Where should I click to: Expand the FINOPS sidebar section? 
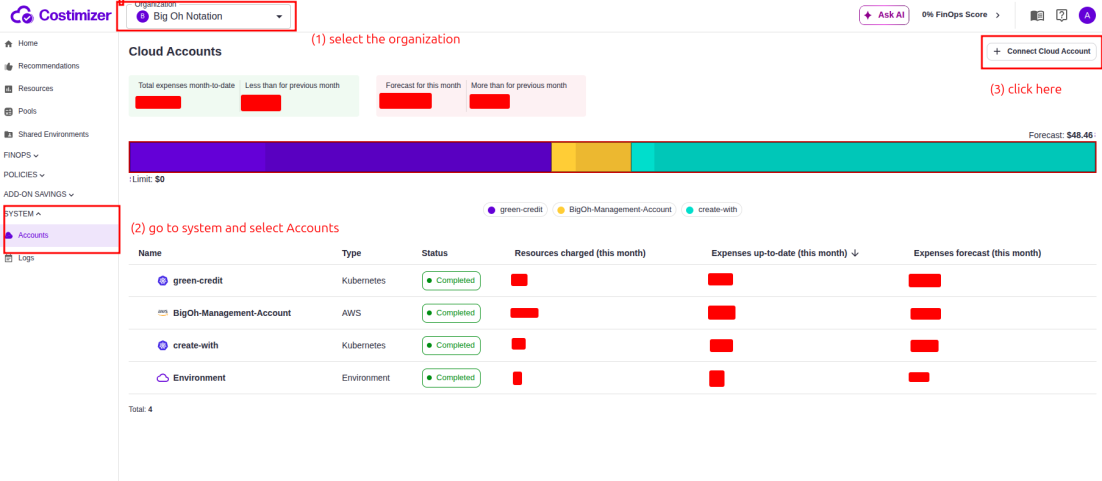click(21, 155)
